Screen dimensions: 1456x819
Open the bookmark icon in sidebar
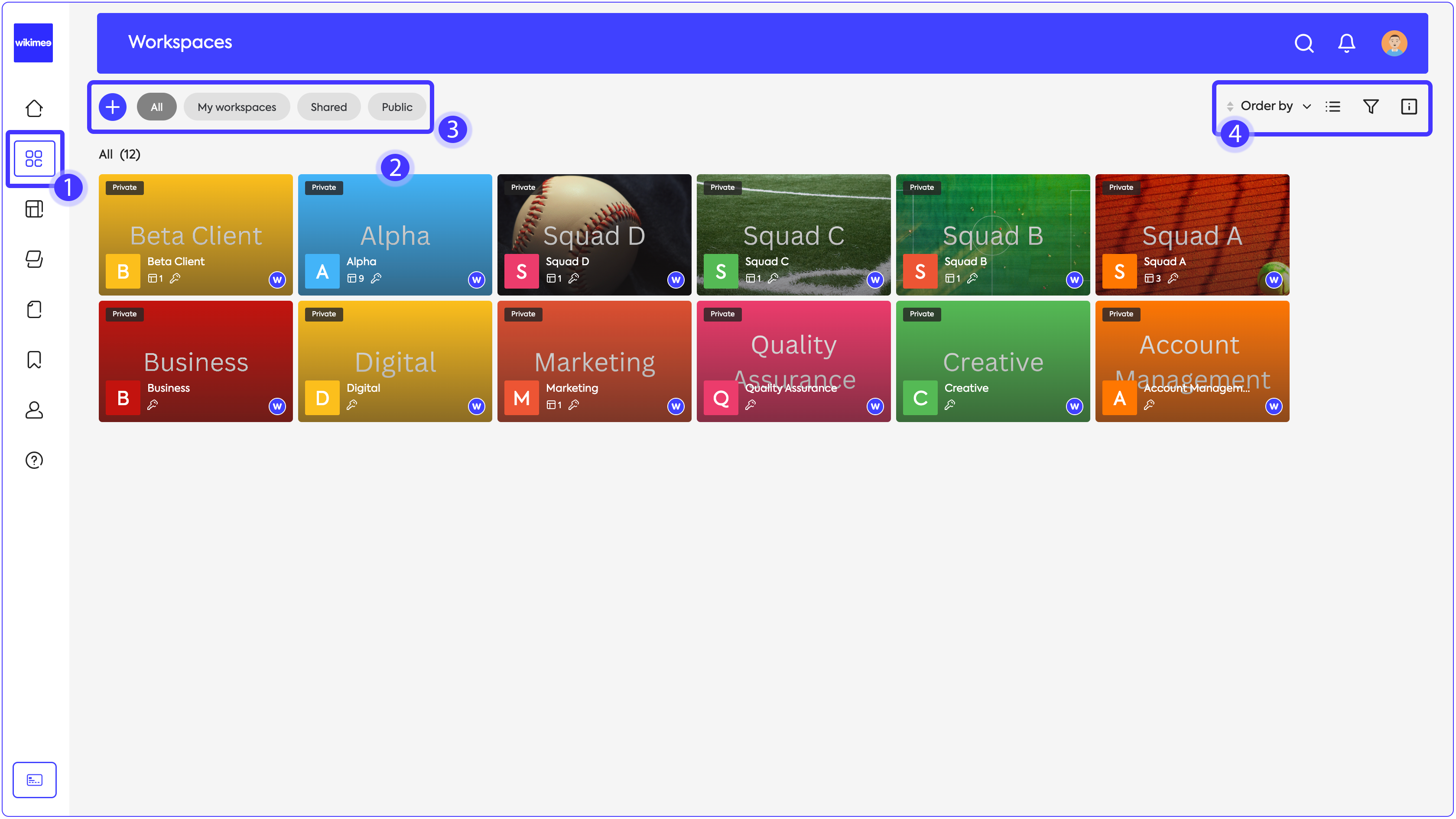click(34, 360)
